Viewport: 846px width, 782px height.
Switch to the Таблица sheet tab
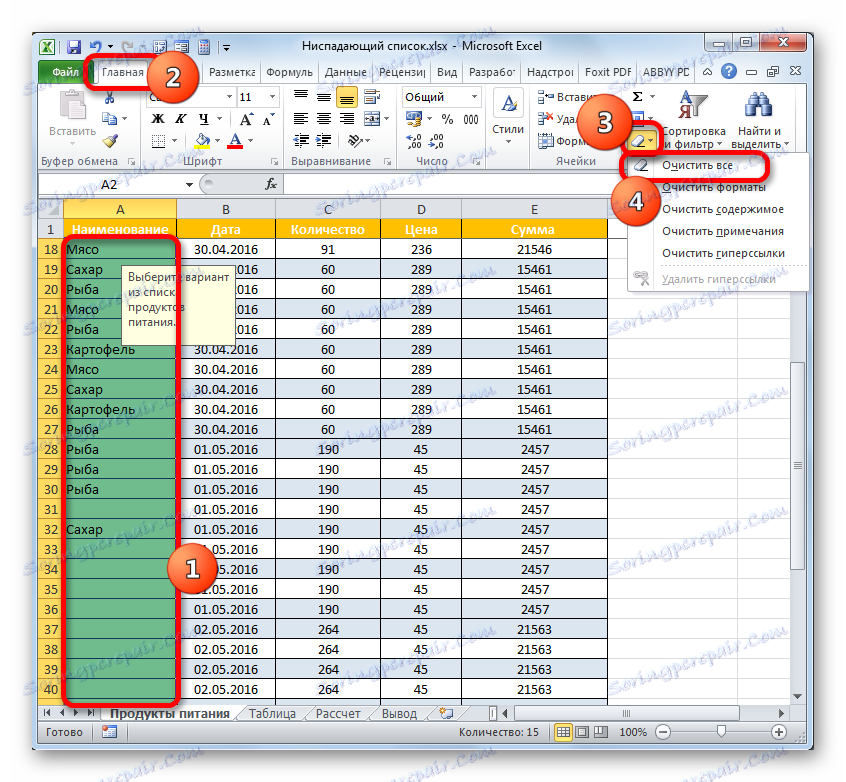[x=272, y=713]
